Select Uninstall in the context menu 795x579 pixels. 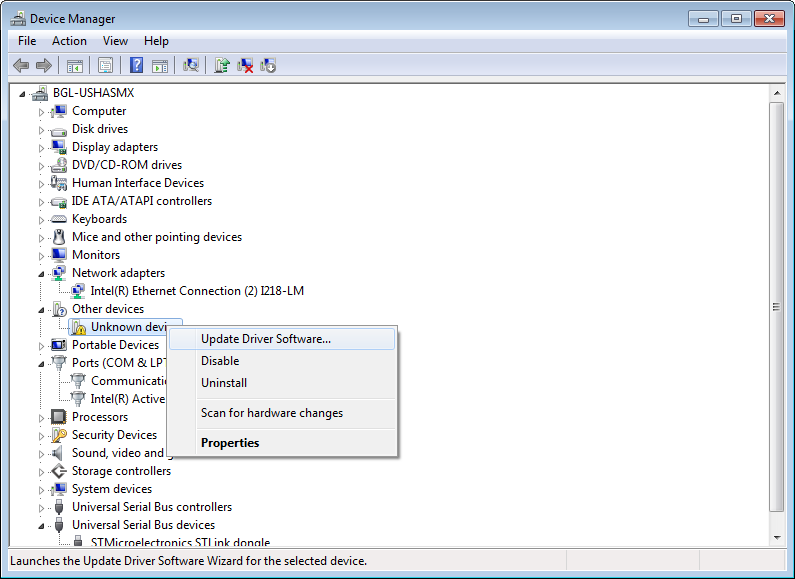pyautogui.click(x=224, y=383)
